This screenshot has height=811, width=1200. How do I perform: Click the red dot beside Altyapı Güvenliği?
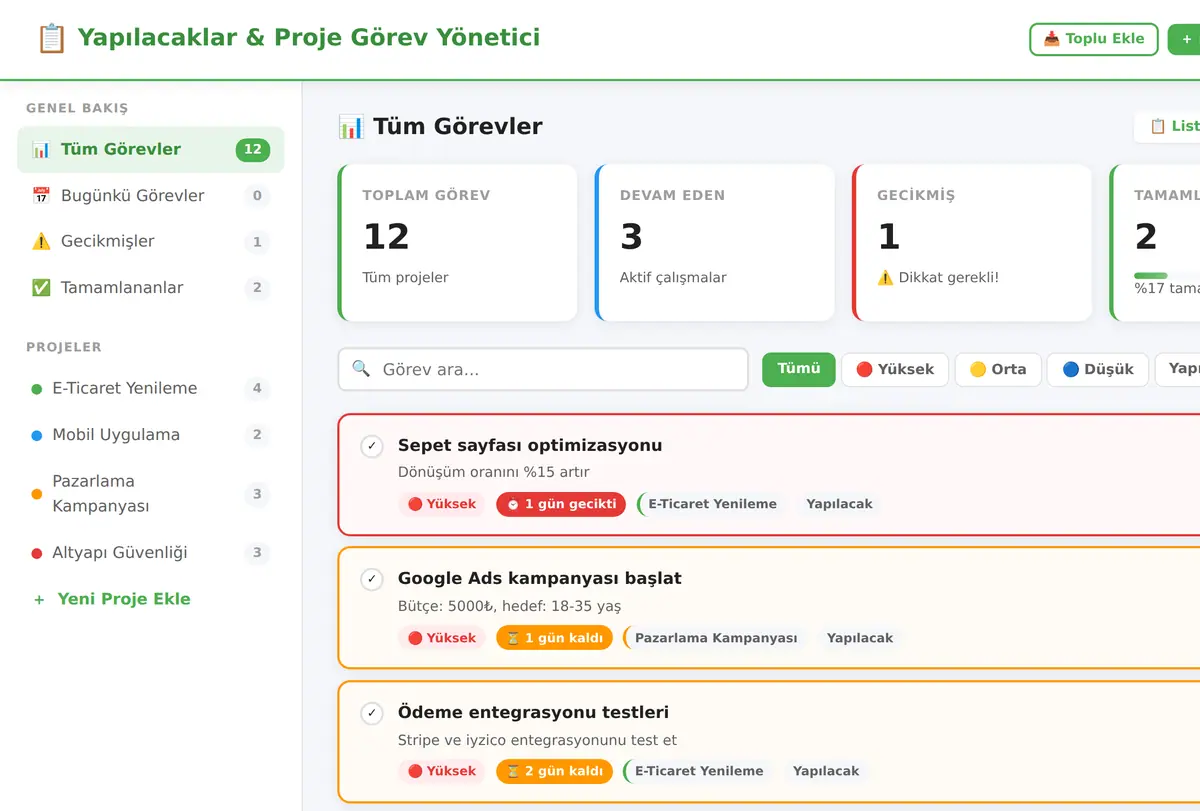click(37, 553)
